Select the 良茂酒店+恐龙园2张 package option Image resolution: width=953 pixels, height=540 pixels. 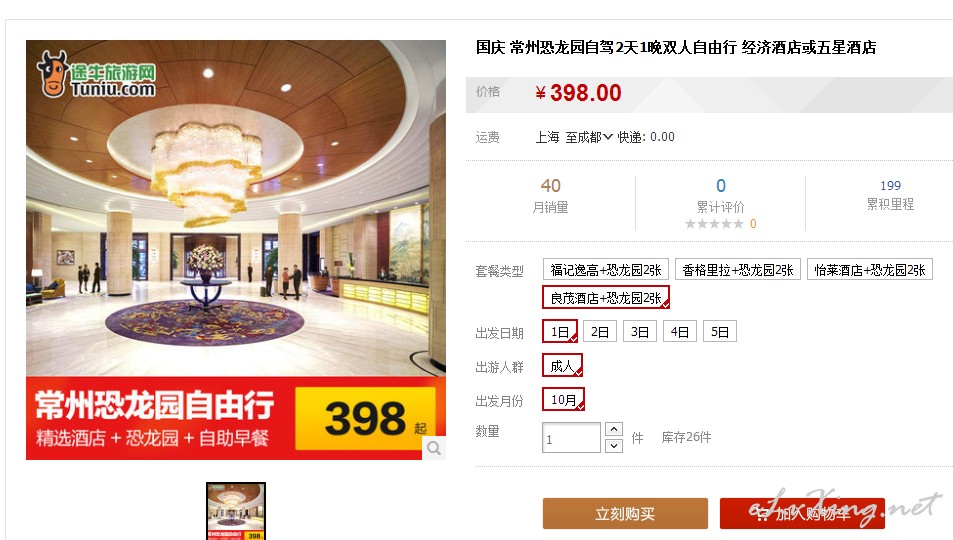pyautogui.click(x=606, y=297)
